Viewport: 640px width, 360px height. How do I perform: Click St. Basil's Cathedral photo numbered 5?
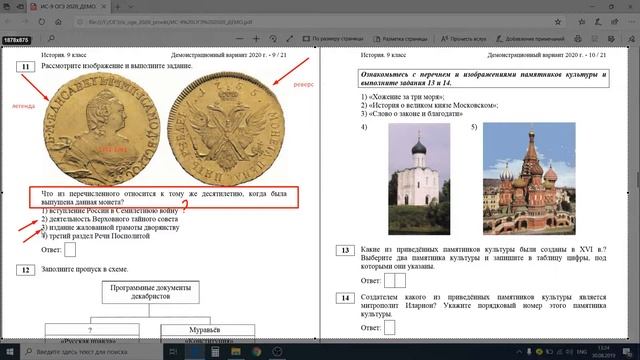pyautogui.click(x=529, y=179)
